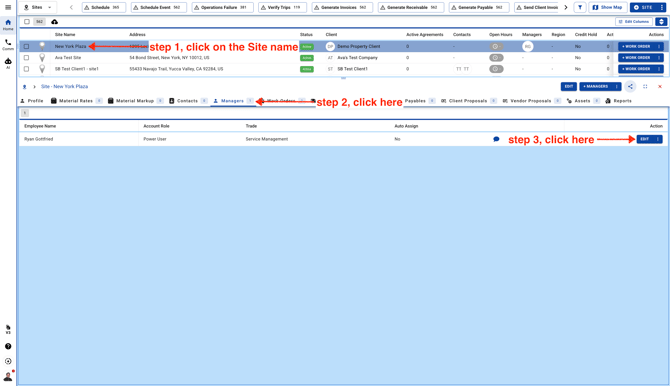Open the Comm phone section
670x386 pixels.
coord(8,44)
